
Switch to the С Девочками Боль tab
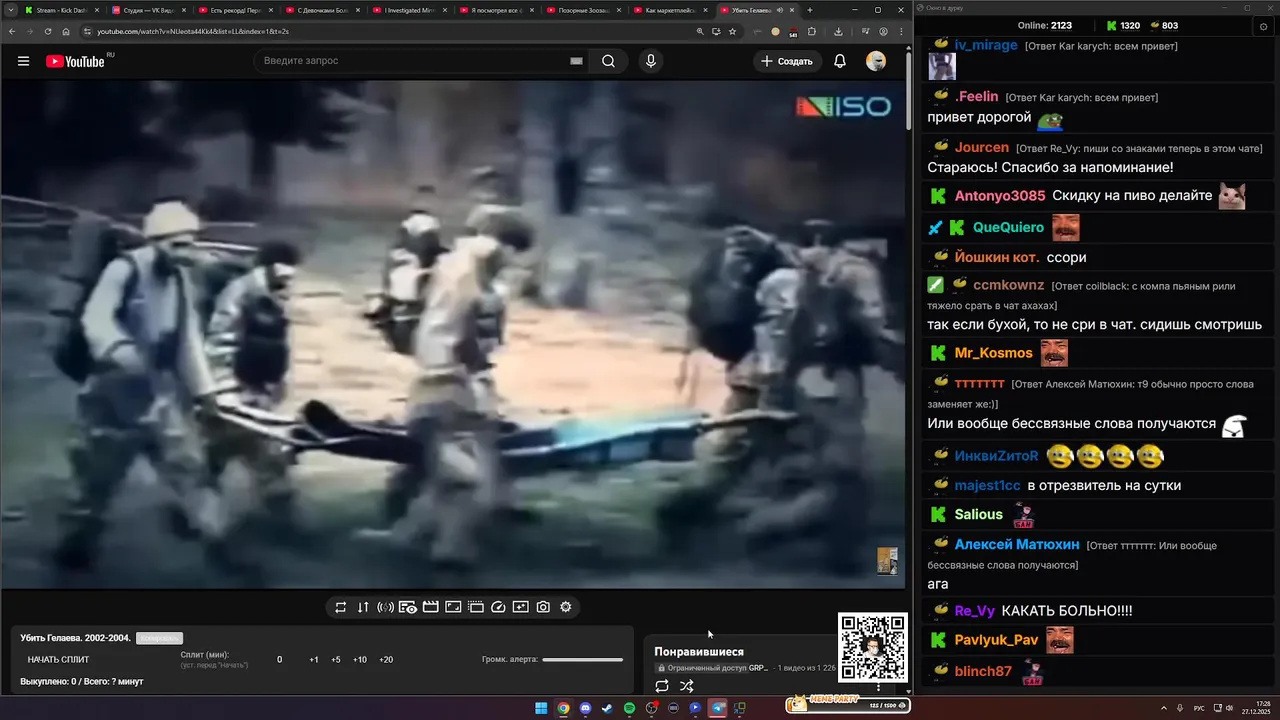pyautogui.click(x=320, y=10)
